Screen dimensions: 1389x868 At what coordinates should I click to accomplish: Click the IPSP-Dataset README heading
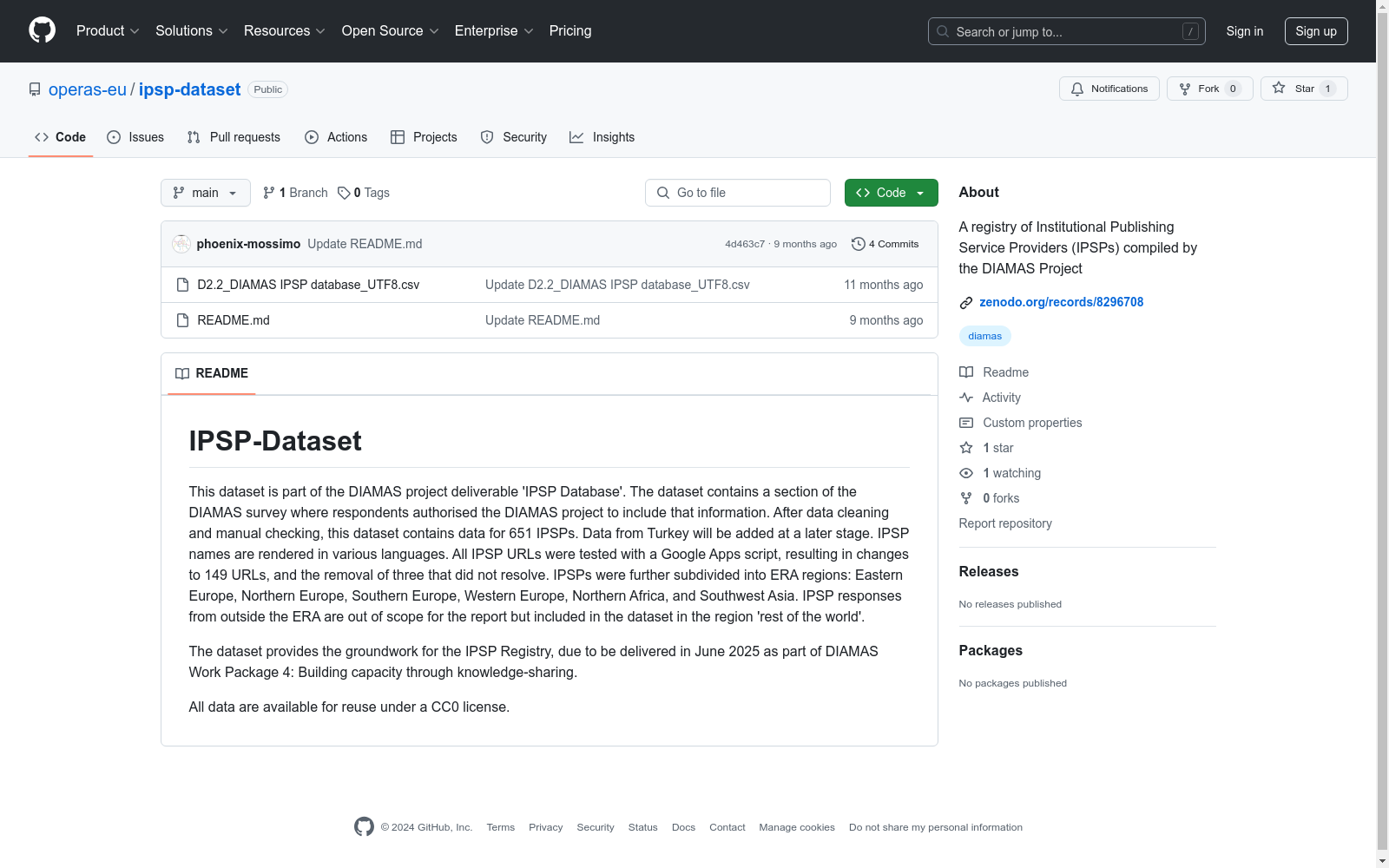275,441
